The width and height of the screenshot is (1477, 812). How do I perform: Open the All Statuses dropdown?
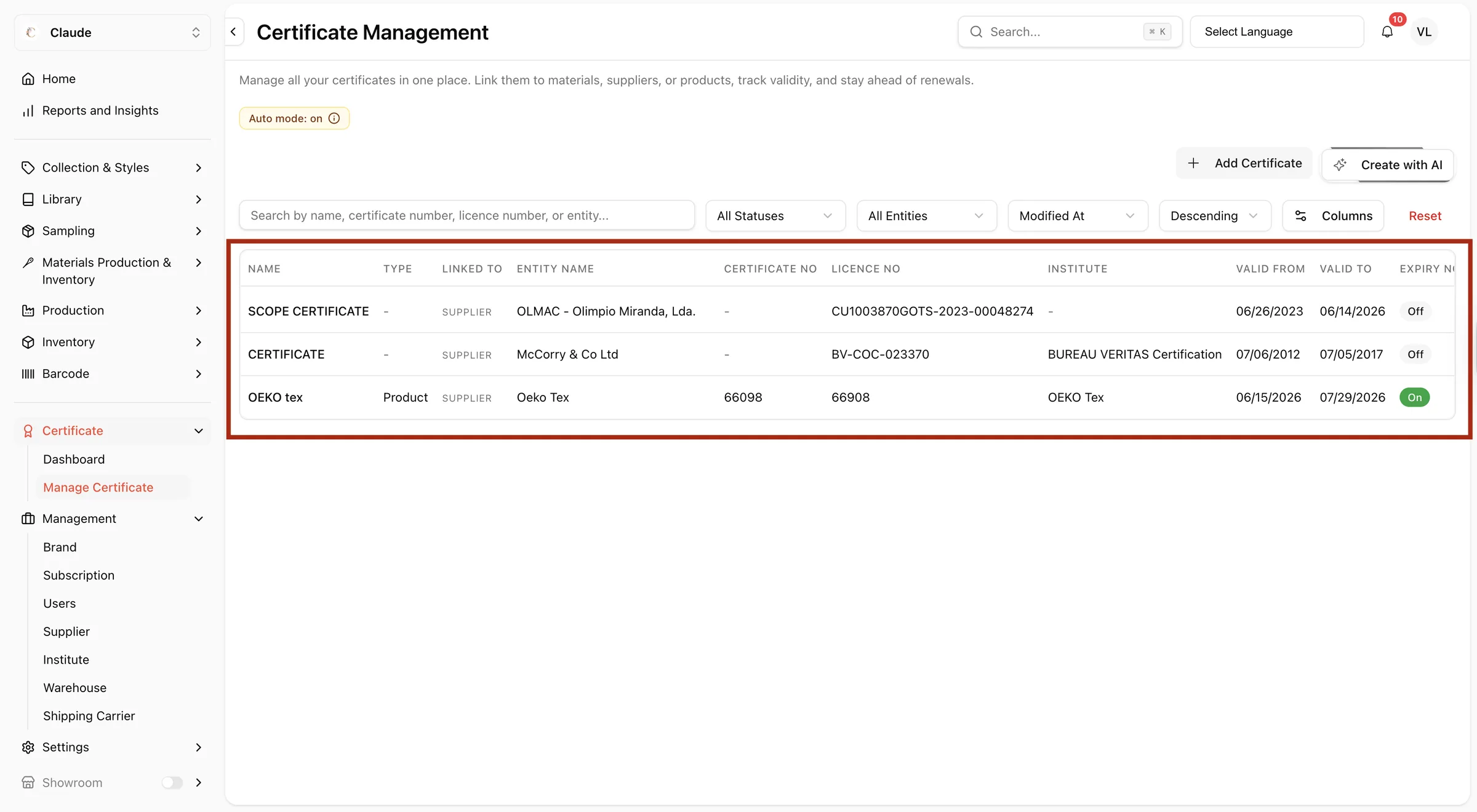tap(775, 216)
